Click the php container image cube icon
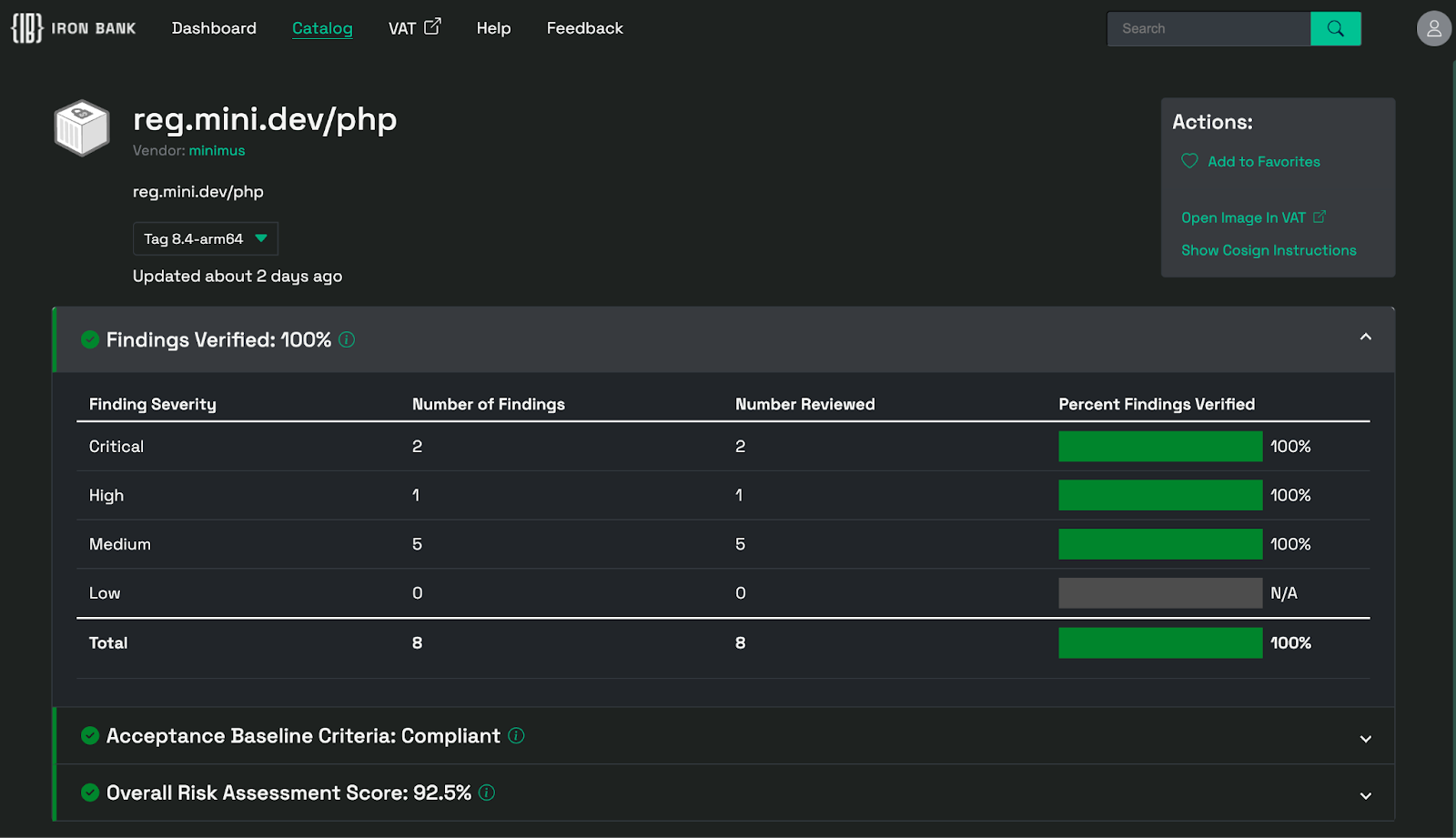Image resolution: width=1456 pixels, height=838 pixels. click(x=82, y=127)
